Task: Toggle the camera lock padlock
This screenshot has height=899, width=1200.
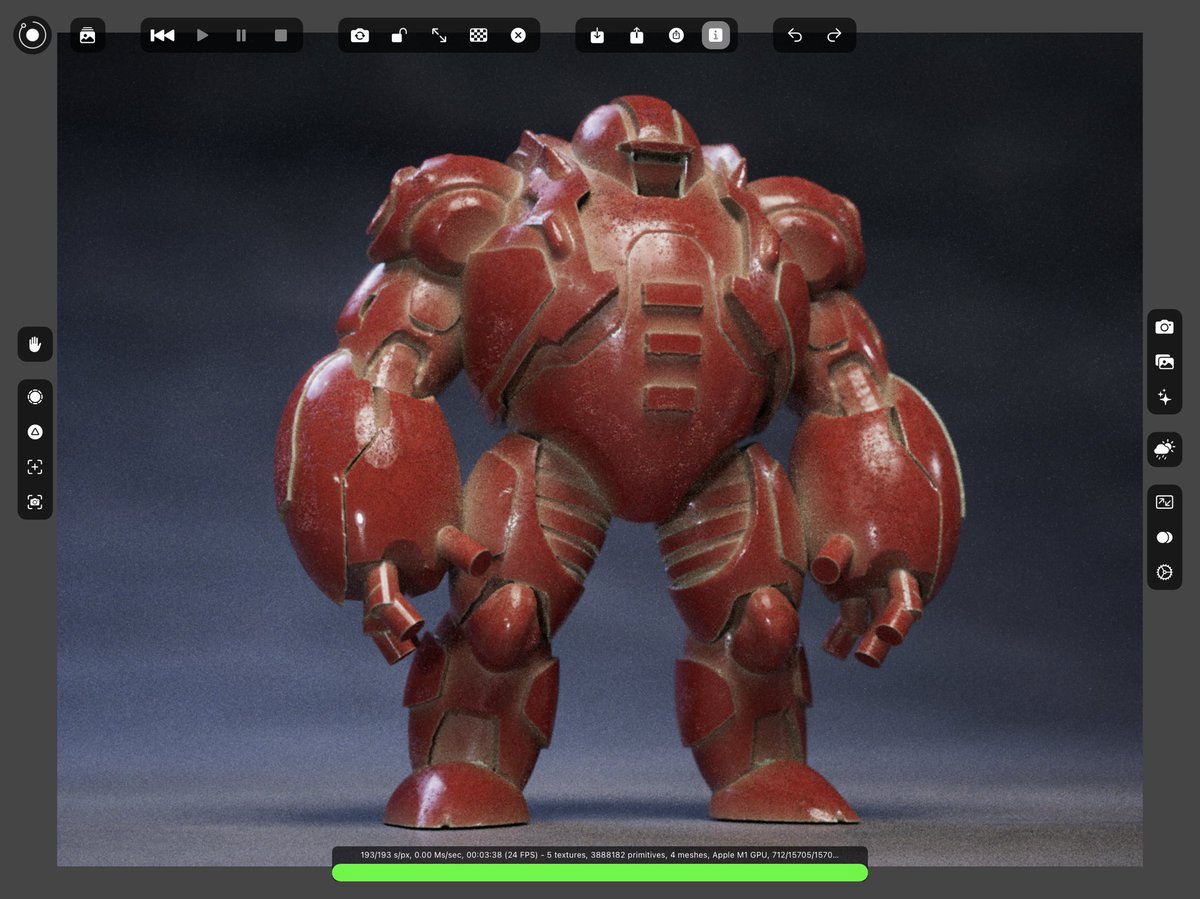Action: point(398,35)
